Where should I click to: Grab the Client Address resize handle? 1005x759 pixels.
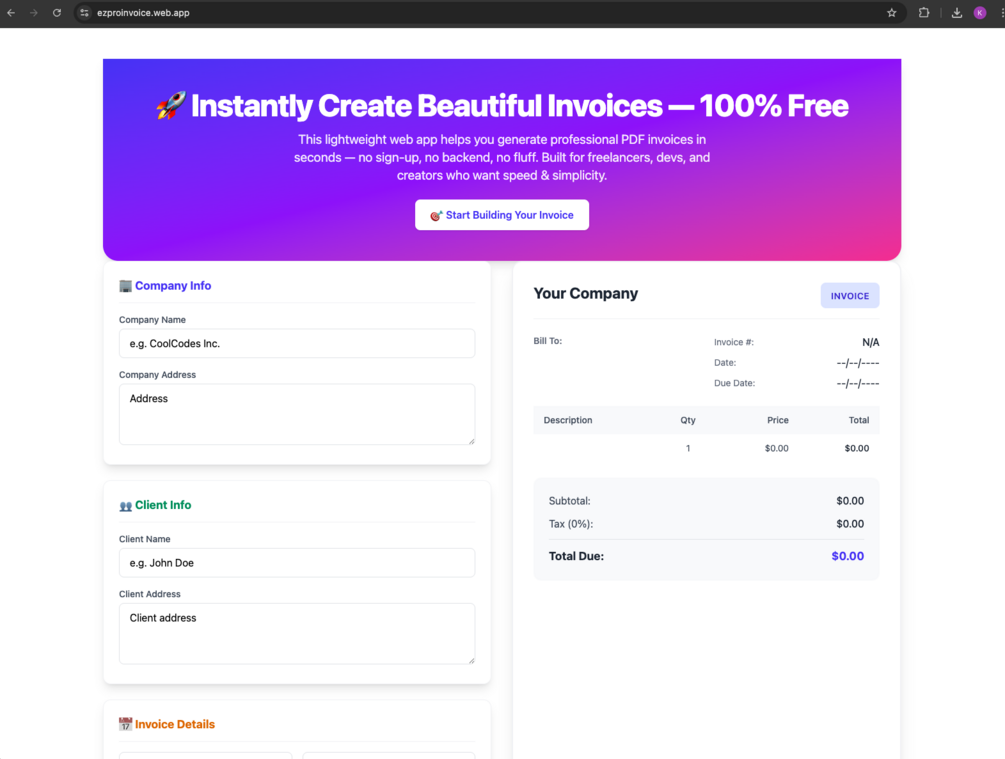click(471, 659)
